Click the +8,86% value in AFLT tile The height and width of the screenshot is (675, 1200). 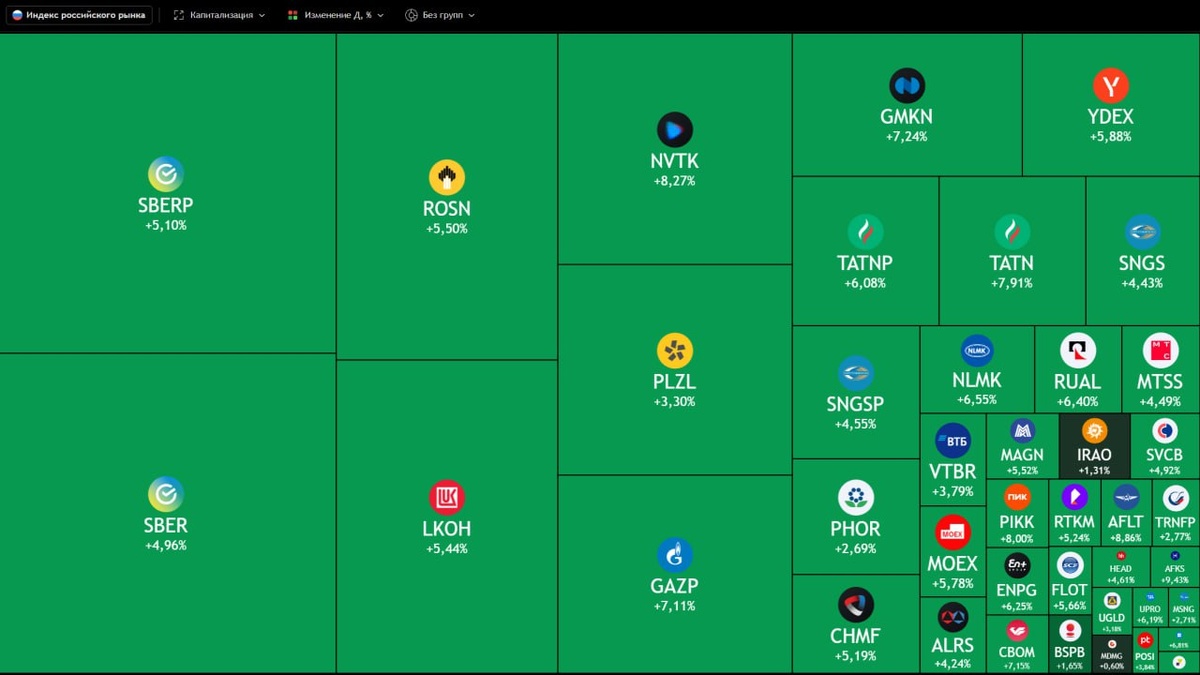pos(1127,538)
